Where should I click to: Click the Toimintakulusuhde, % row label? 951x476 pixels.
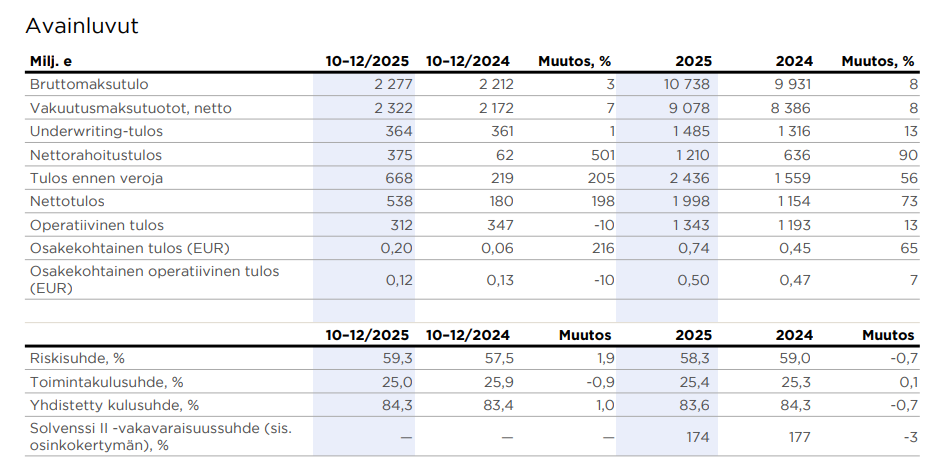(x=106, y=381)
